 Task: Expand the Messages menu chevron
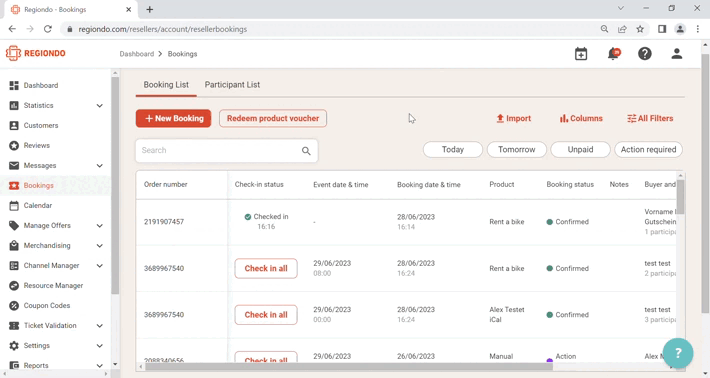(x=100, y=166)
